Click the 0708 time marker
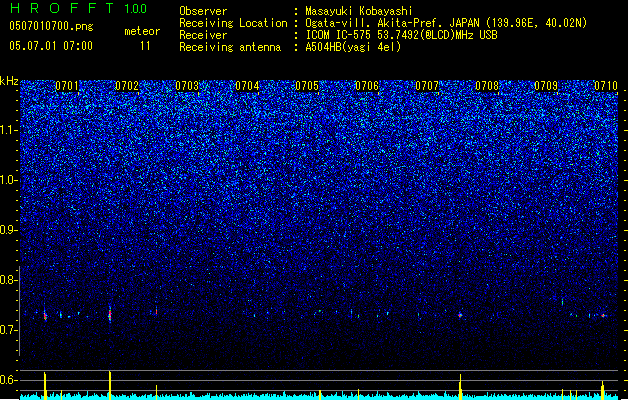This screenshot has height=400, width=629. (x=487, y=86)
